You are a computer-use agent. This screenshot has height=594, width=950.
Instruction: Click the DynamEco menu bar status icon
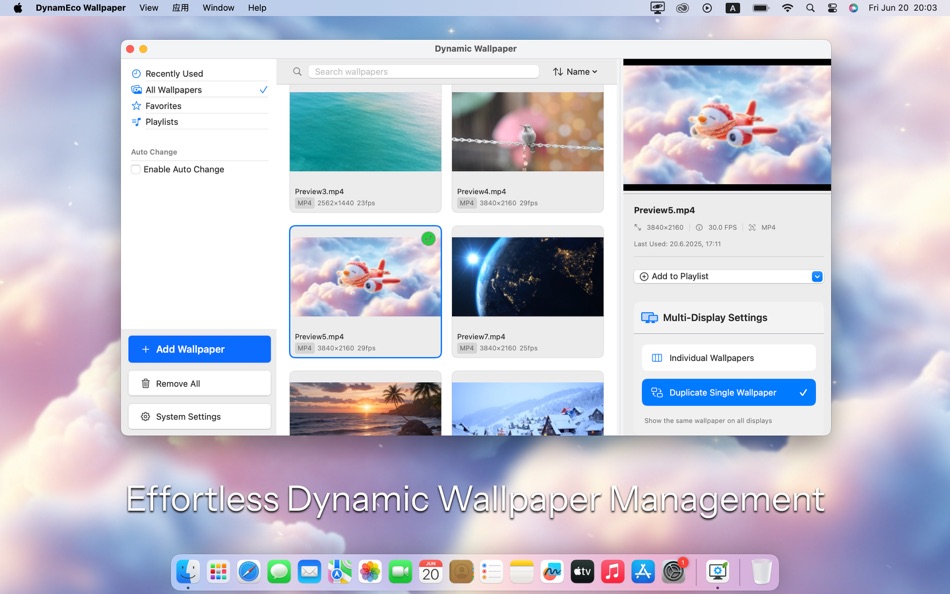point(657,8)
